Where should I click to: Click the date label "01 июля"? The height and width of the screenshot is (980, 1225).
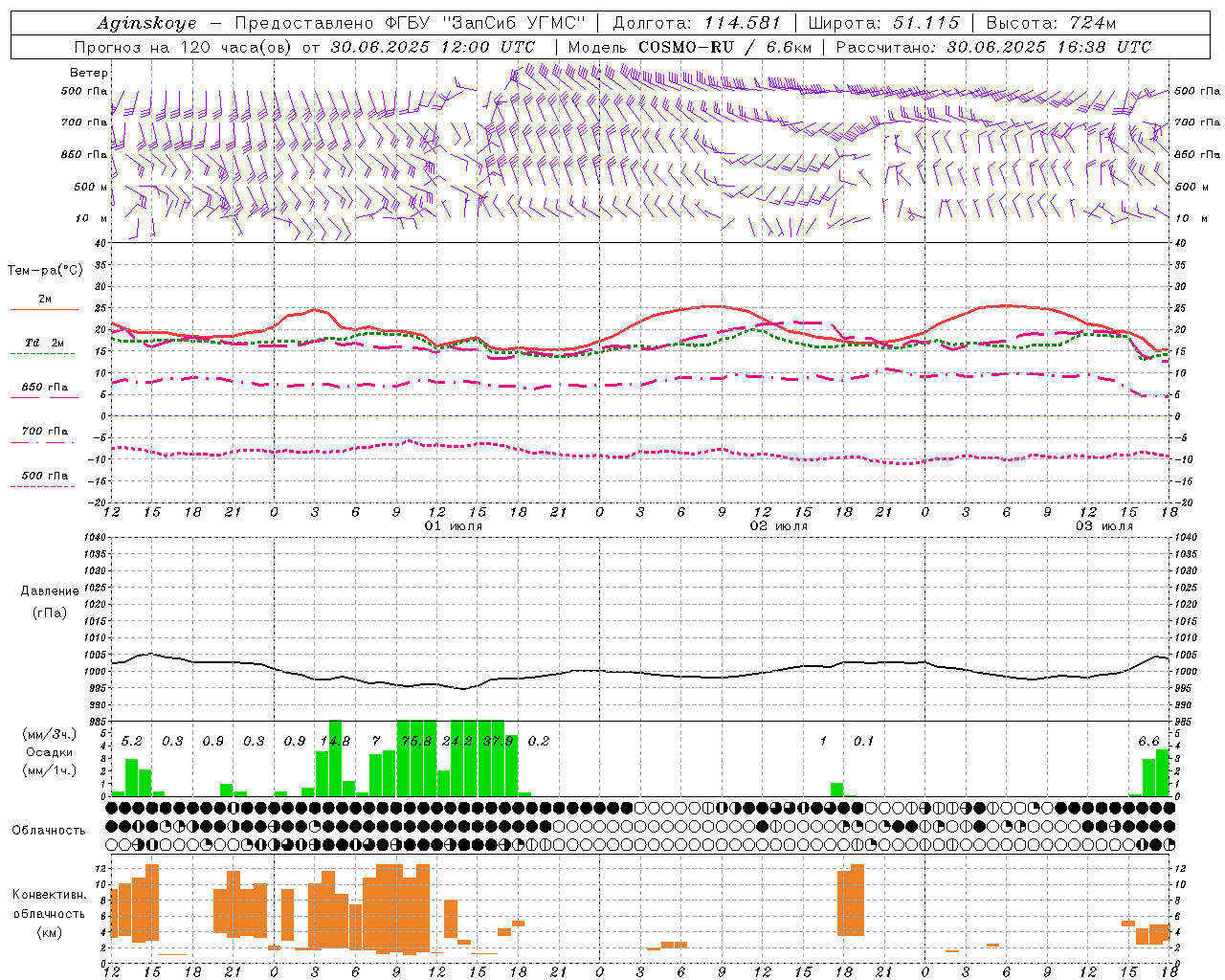(454, 526)
